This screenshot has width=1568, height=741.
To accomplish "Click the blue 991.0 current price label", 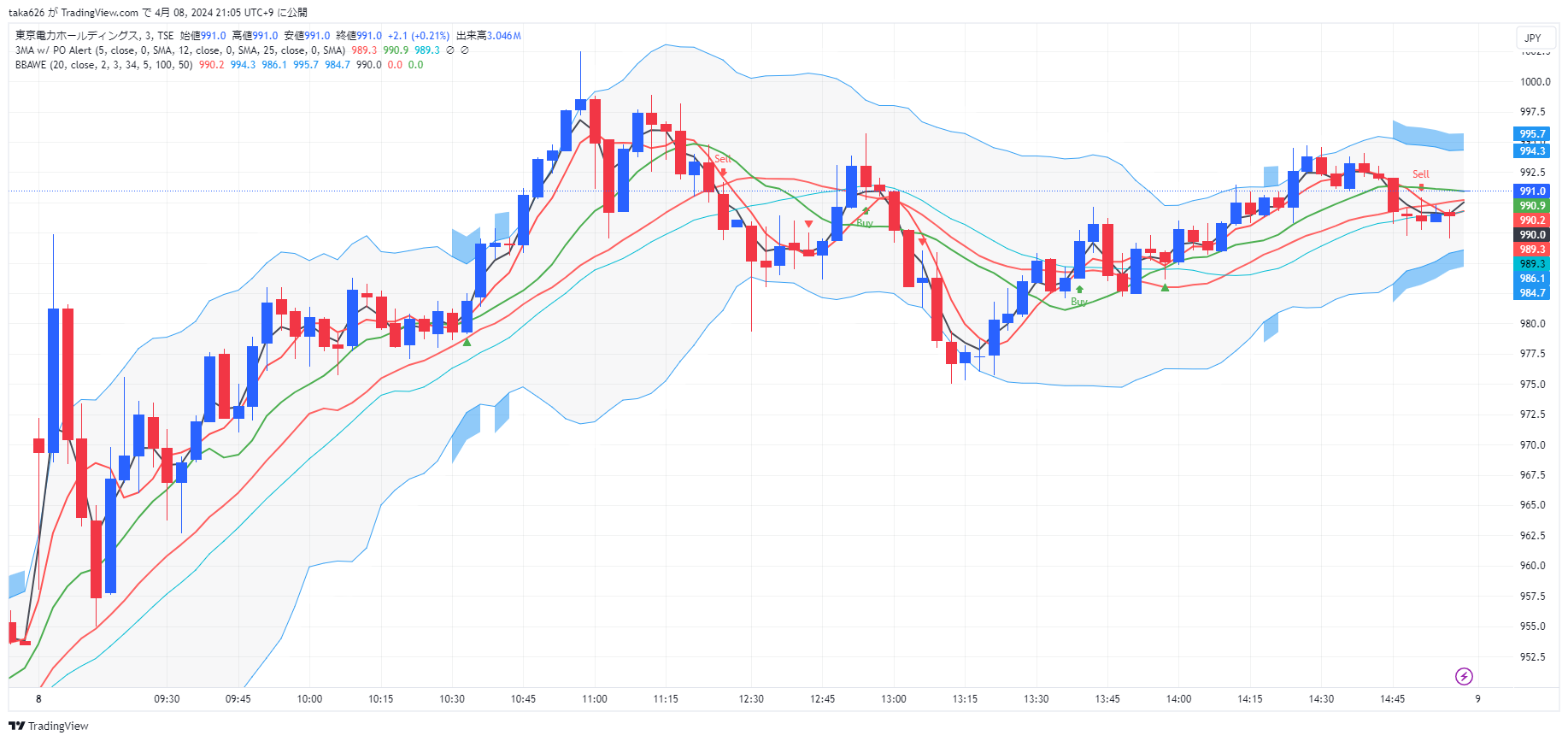I will point(1532,191).
